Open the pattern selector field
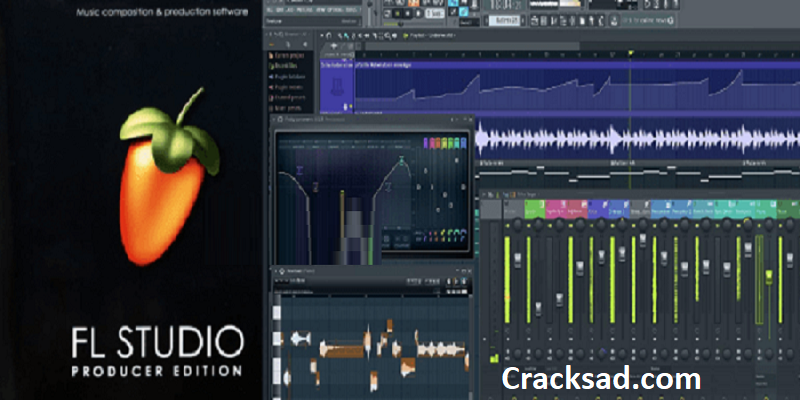 [x=504, y=21]
